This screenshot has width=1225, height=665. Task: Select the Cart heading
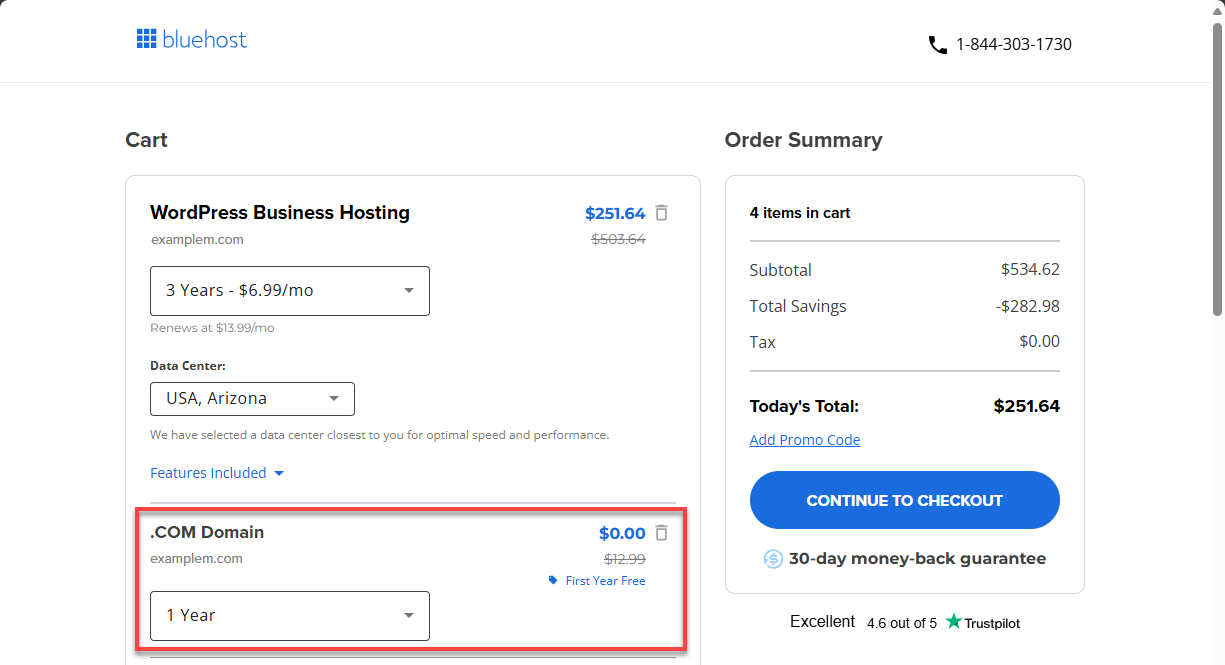point(146,140)
